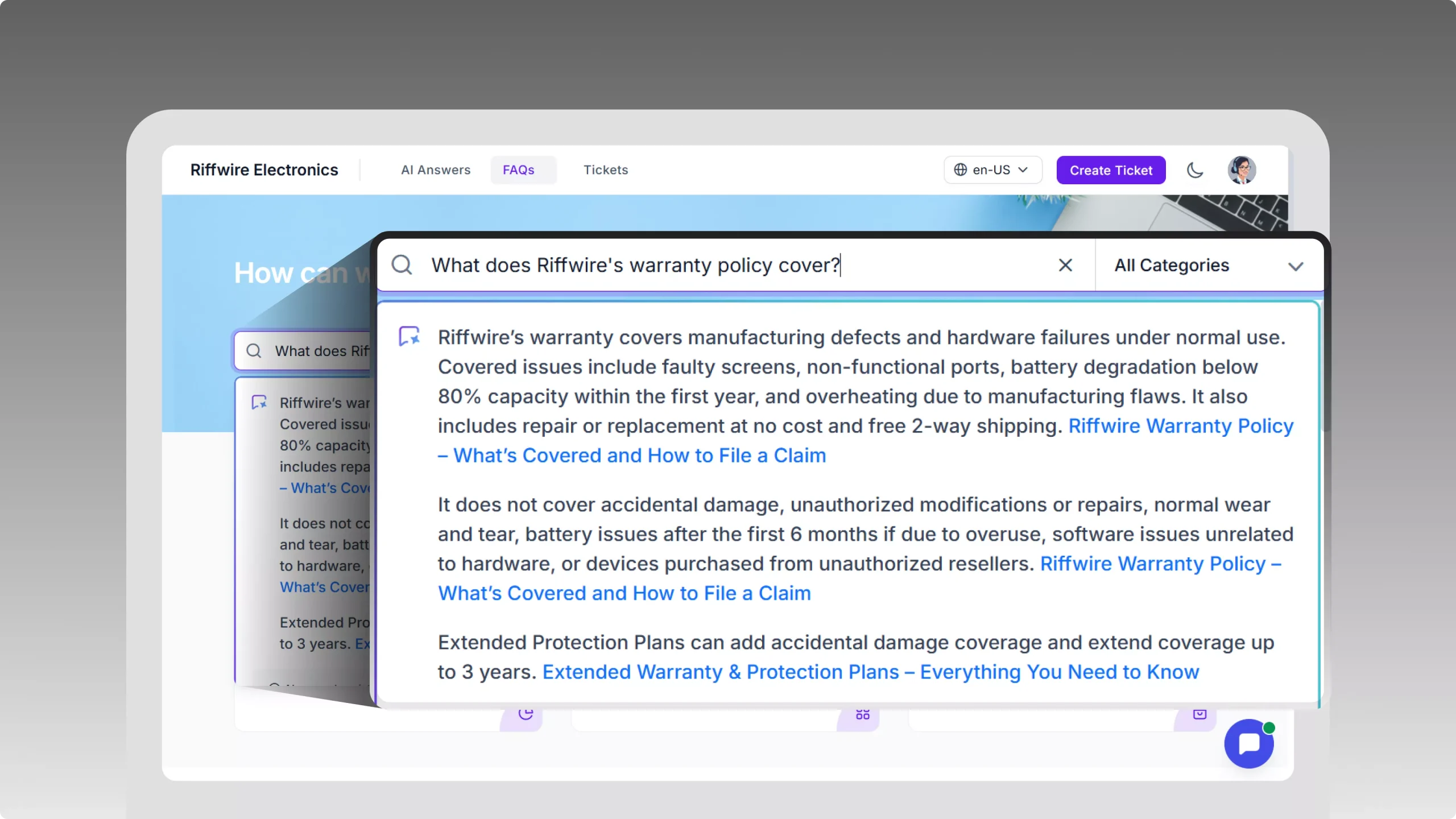Click the Create Ticket button
The height and width of the screenshot is (819, 1456).
(x=1111, y=170)
